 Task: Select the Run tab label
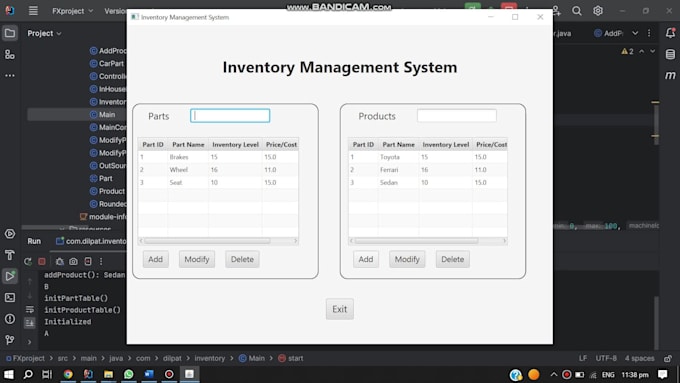click(x=34, y=241)
